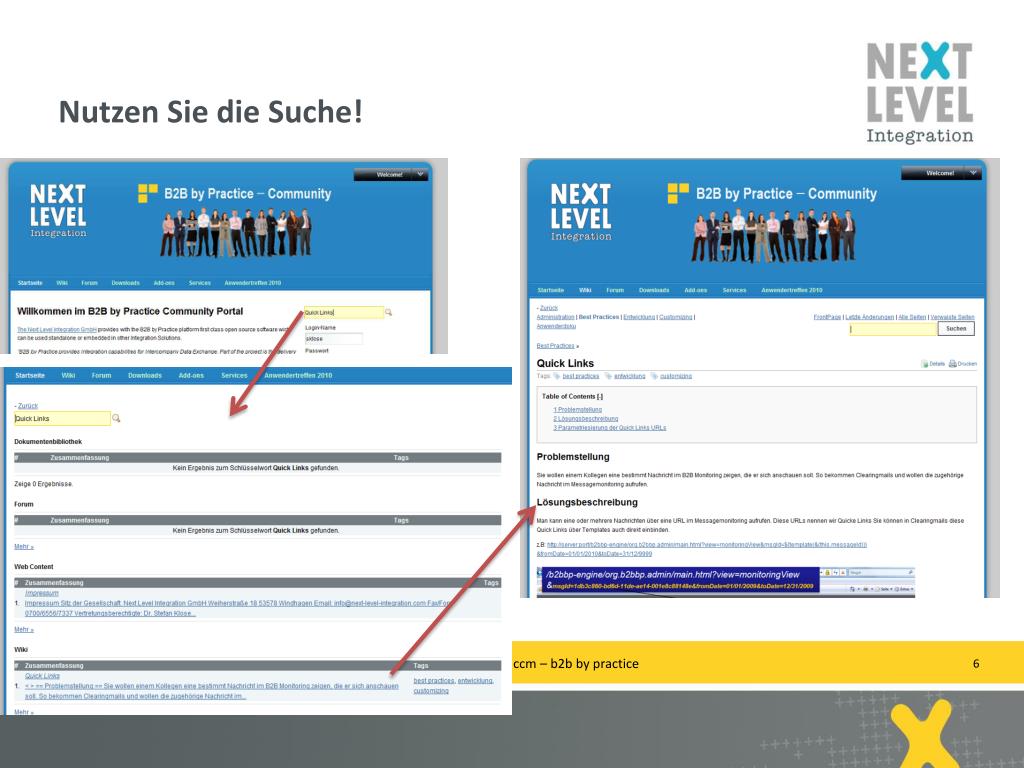Click team photo banner in right wiki header
Image resolution: width=1024 pixels, height=768 pixels.
(x=774, y=236)
